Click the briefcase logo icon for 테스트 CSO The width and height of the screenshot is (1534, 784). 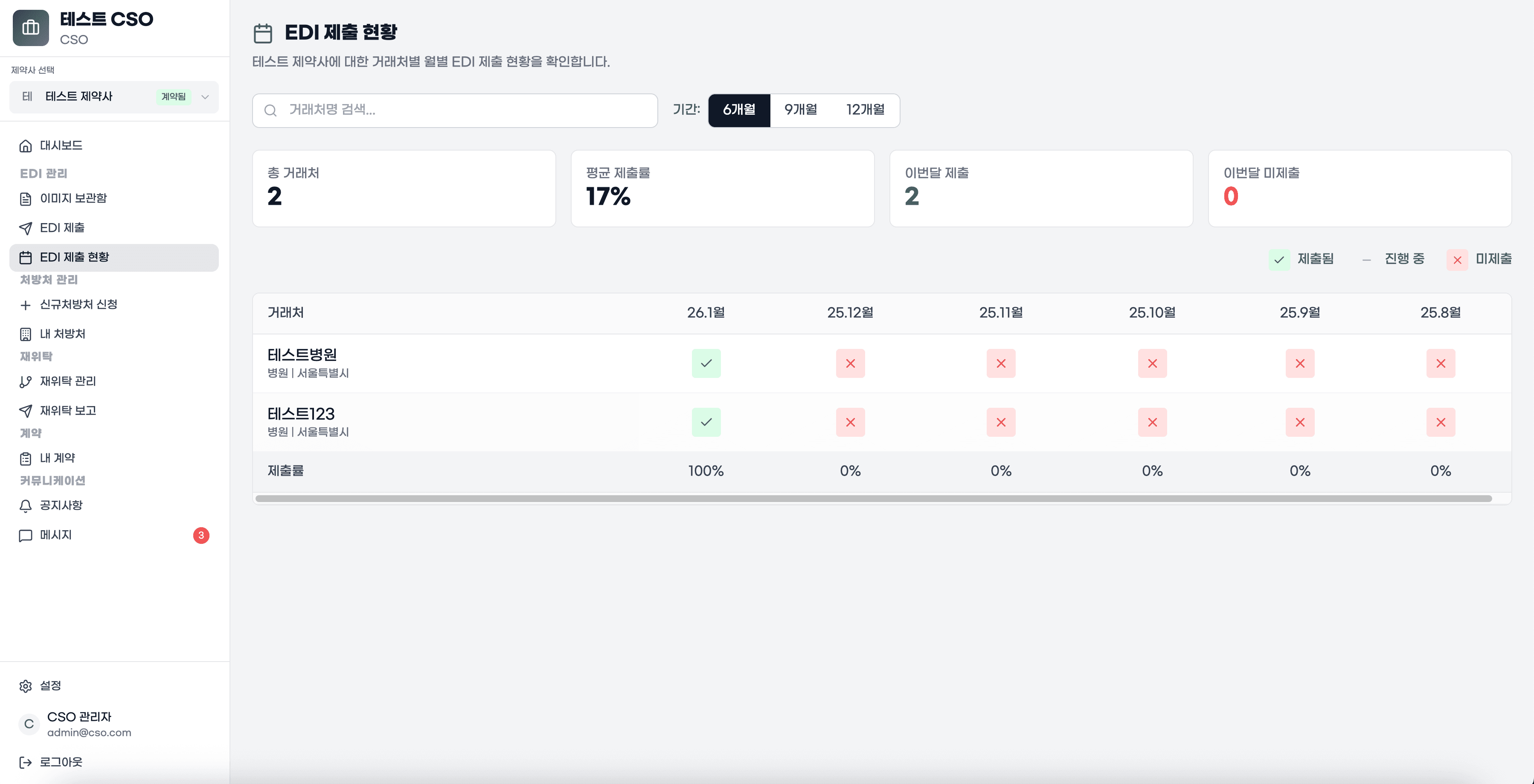tap(30, 28)
